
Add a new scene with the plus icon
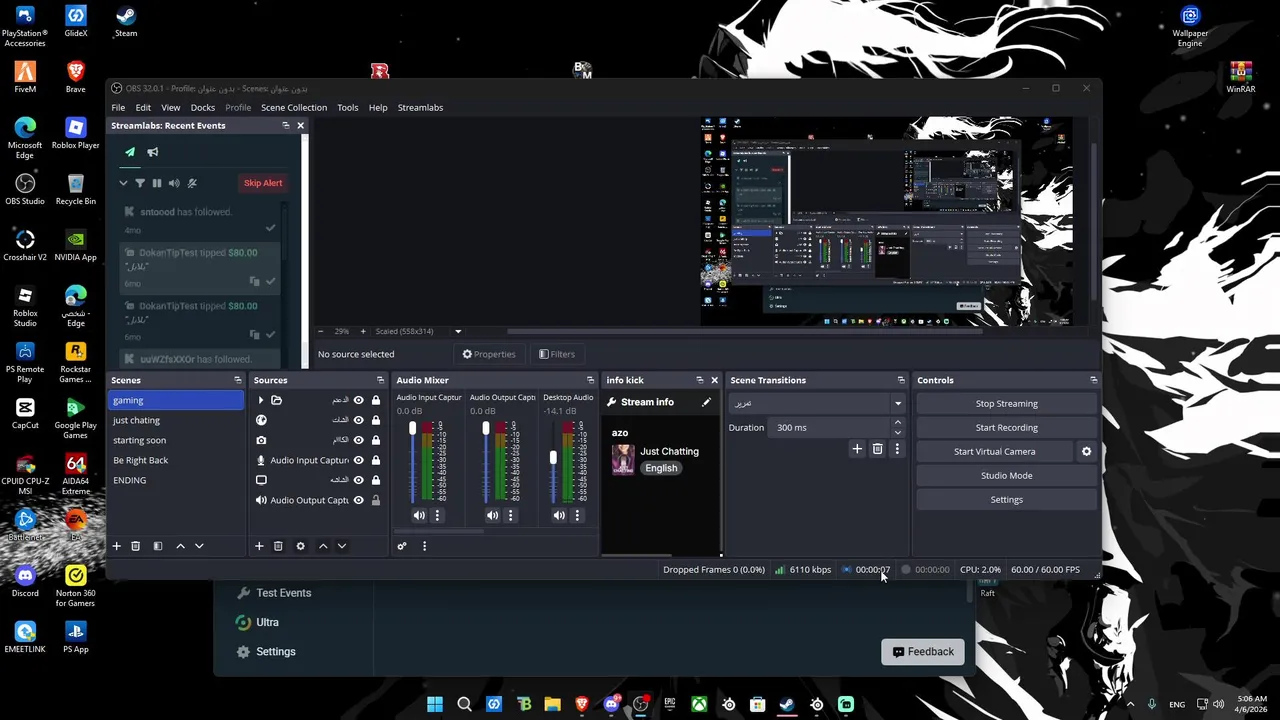[116, 546]
